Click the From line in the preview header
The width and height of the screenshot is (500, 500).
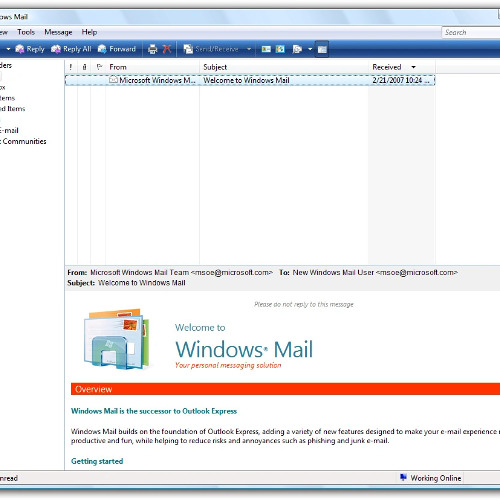[170, 272]
